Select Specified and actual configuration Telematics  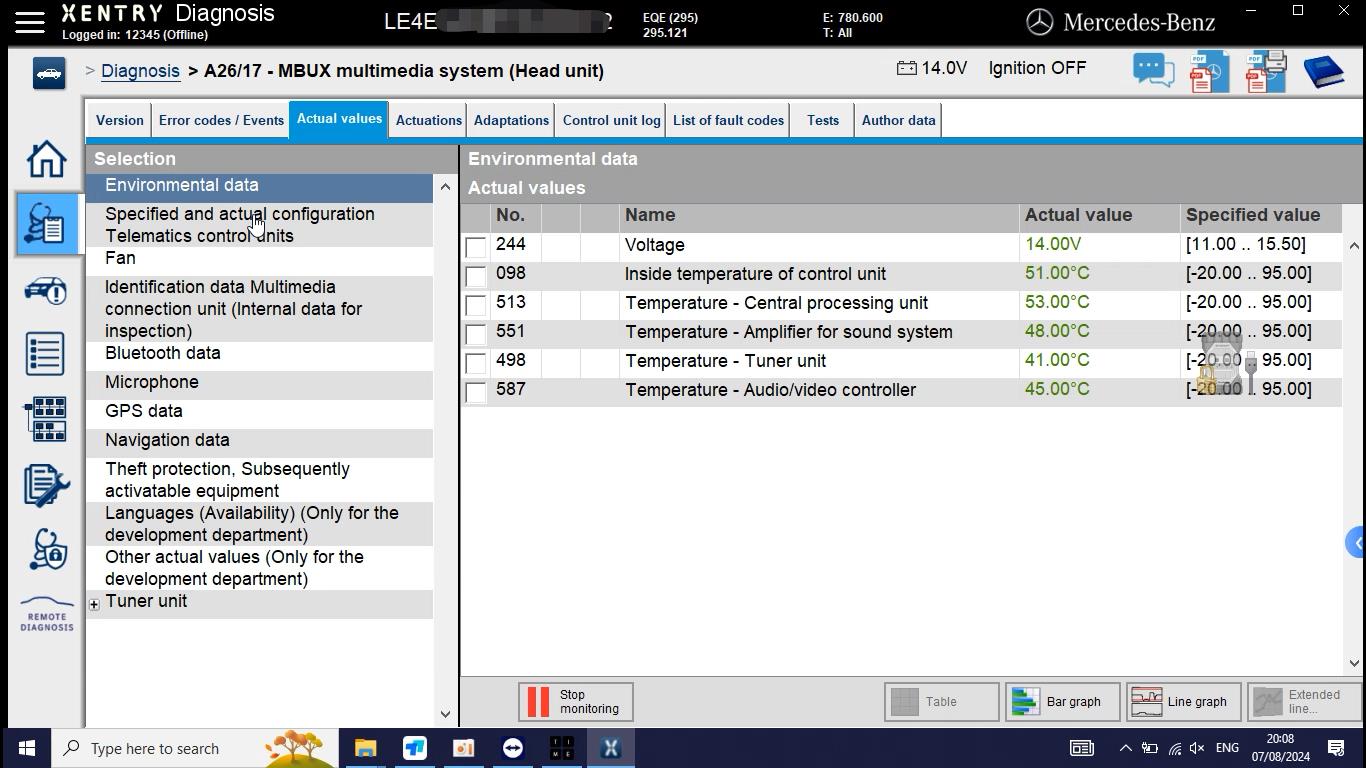point(260,225)
